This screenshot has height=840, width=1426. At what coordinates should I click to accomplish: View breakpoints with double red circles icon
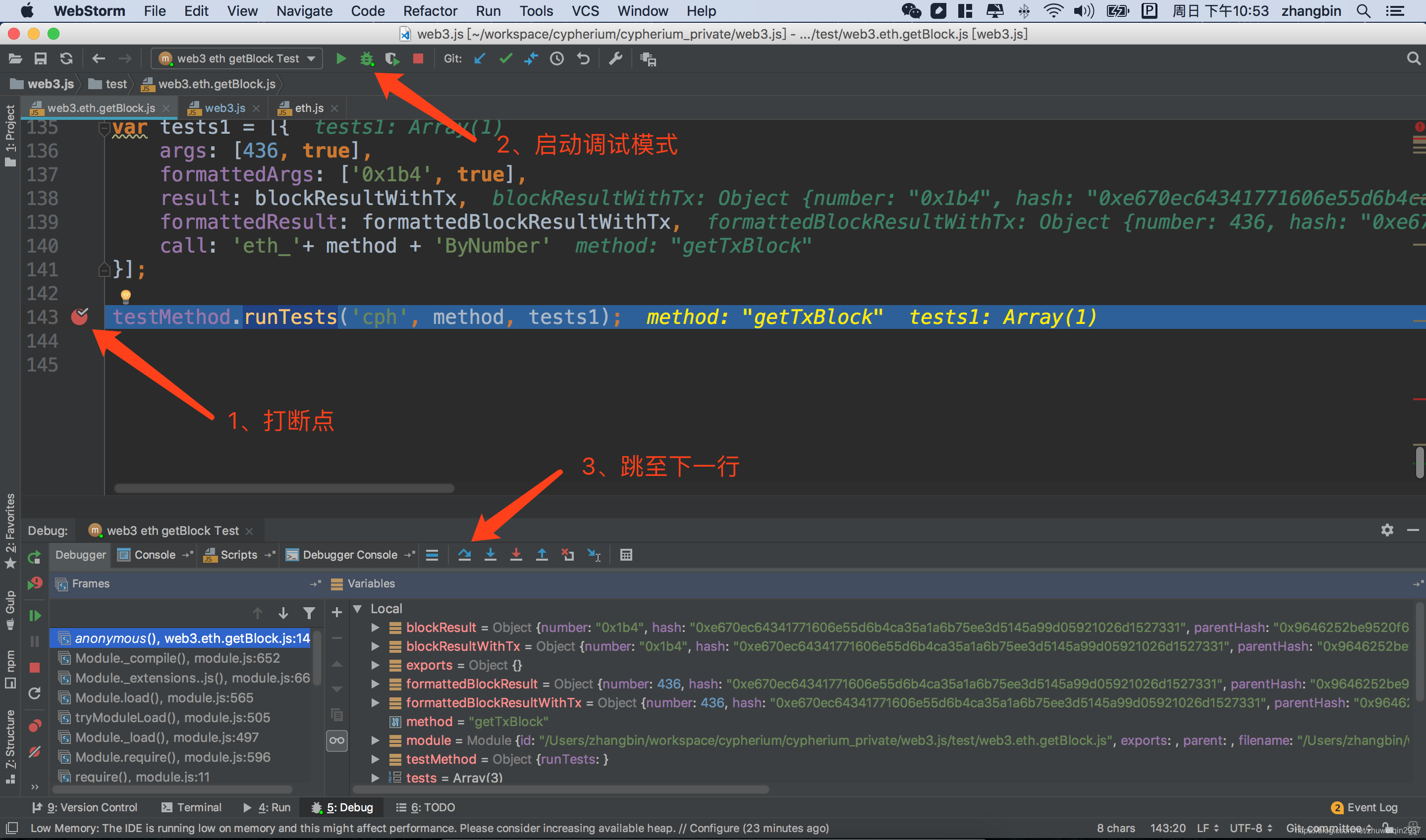35,726
